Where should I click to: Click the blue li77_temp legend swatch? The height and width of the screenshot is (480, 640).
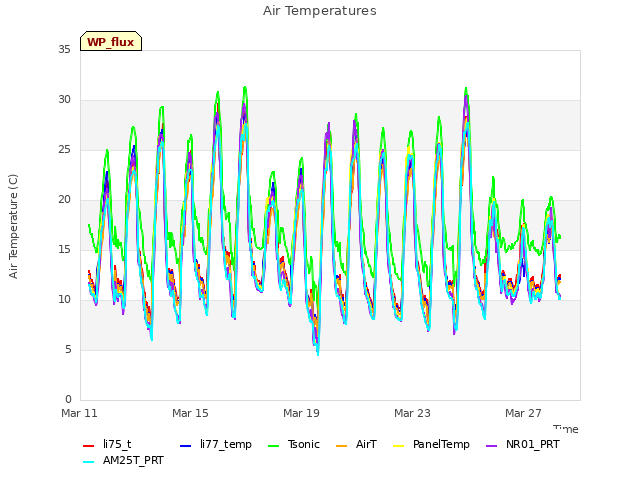185,446
